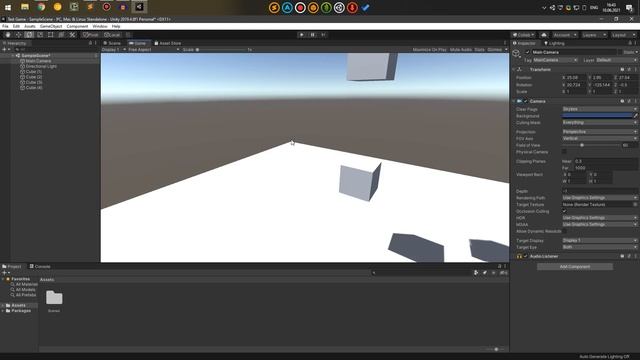This screenshot has height=360, width=640.
Task: Switch to the Lighting tab
Action: [x=554, y=43]
